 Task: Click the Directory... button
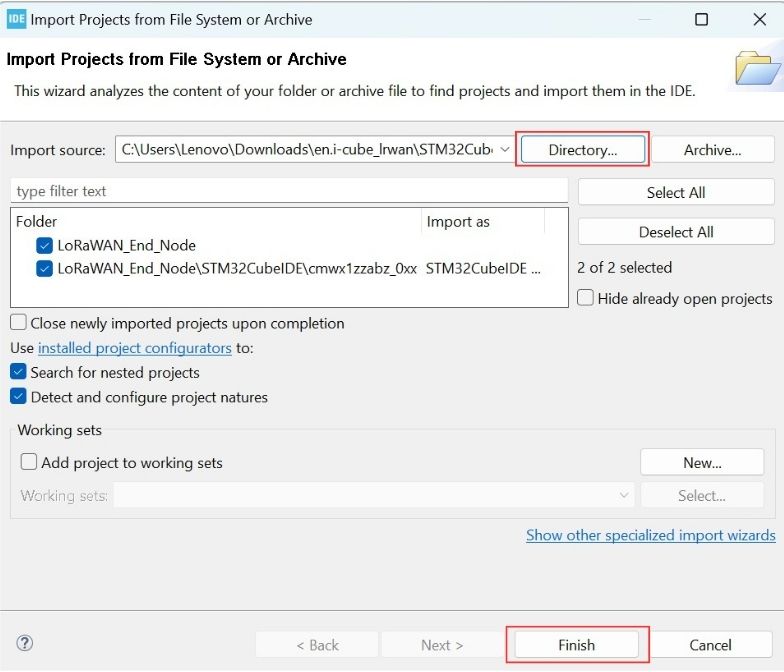click(582, 150)
